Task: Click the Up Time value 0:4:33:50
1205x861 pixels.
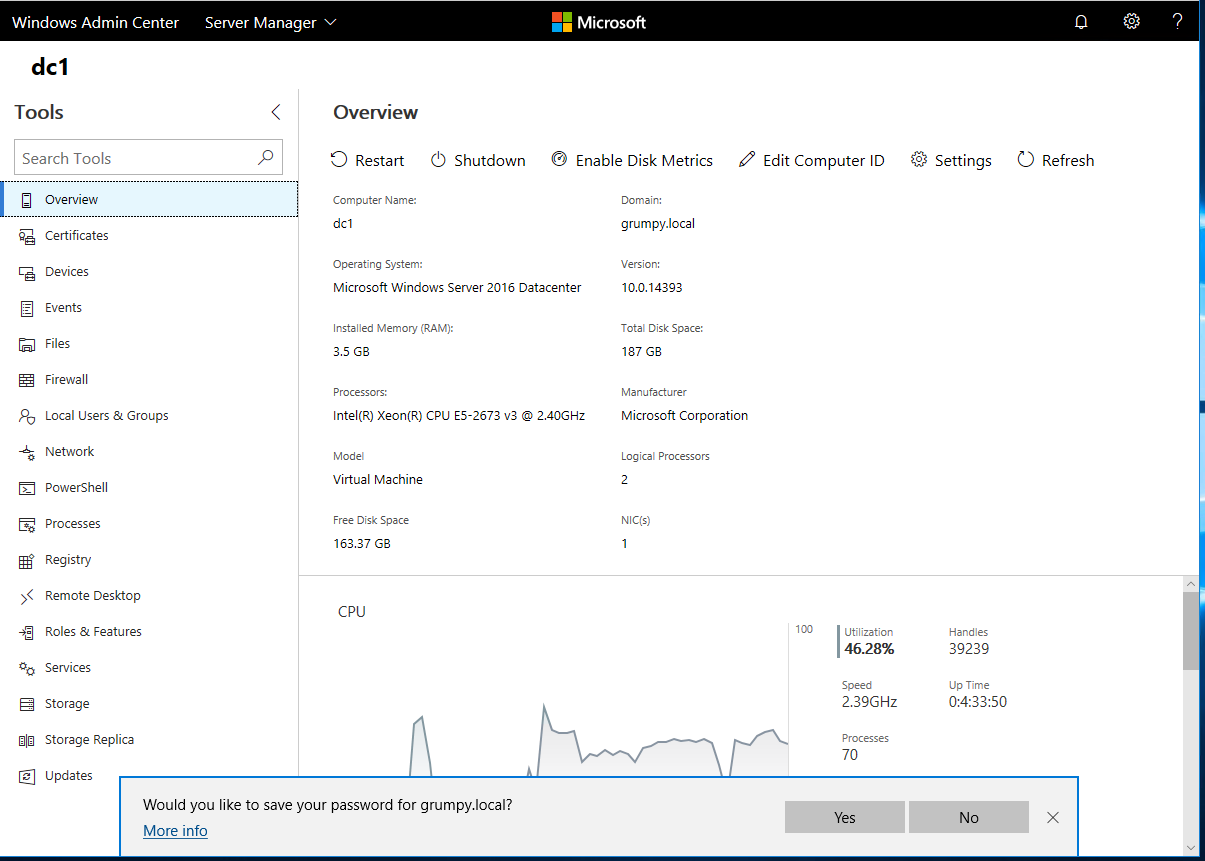Action: pos(978,702)
